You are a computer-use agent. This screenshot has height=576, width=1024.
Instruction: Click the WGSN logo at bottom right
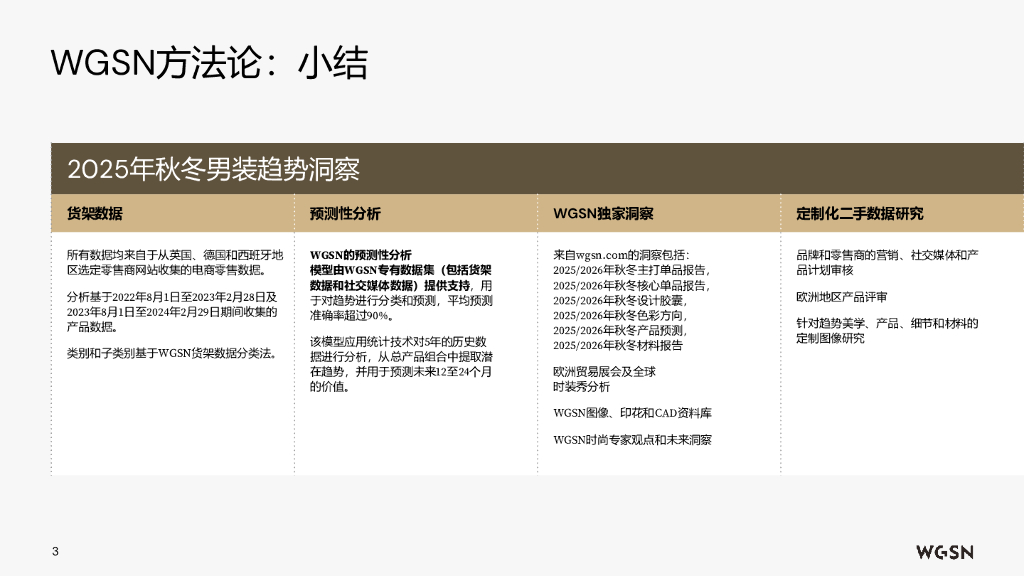[944, 552]
